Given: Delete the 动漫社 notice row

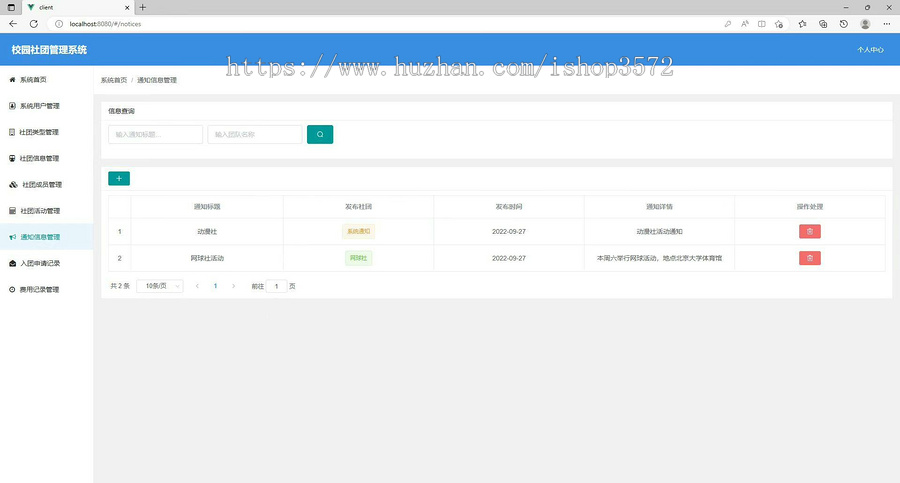Looking at the screenshot, I should point(809,231).
